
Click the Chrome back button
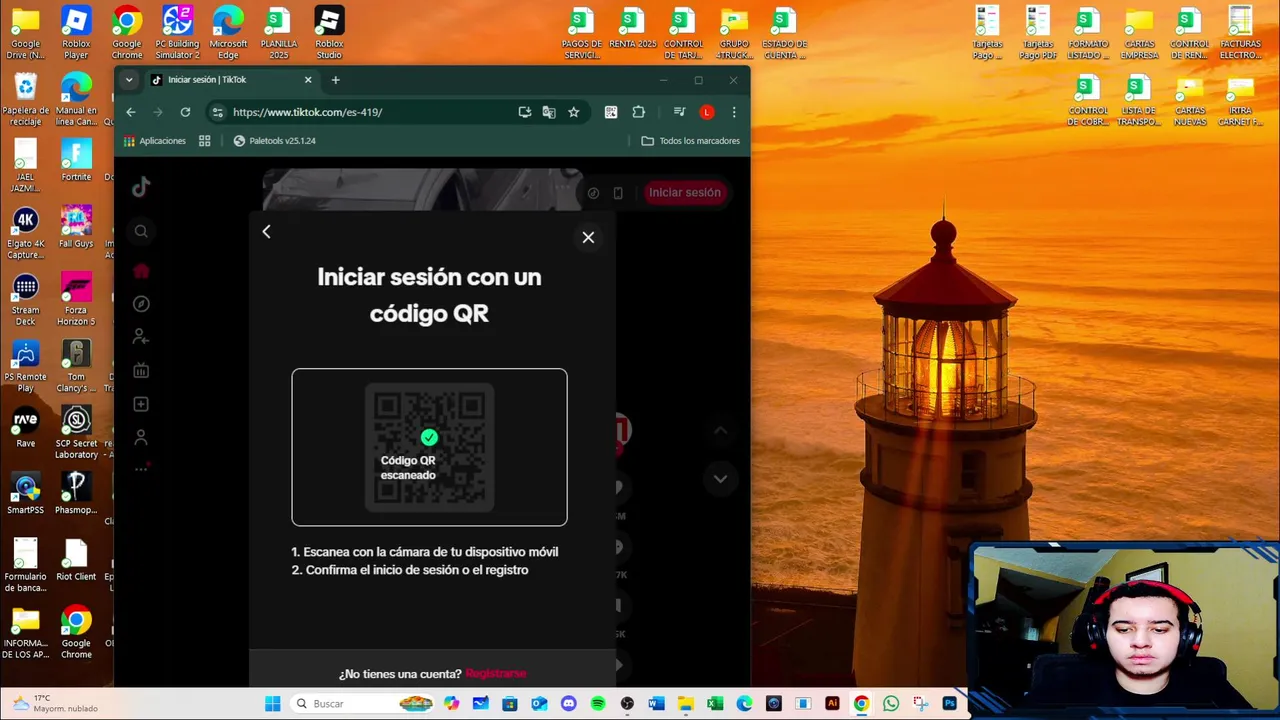point(131,112)
